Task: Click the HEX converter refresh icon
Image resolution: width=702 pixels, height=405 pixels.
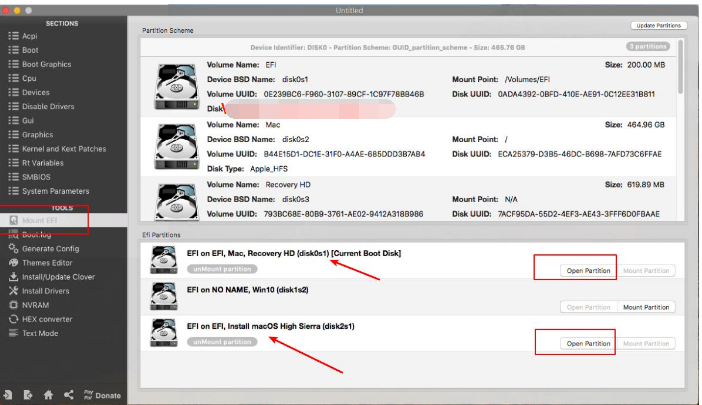Action: tap(13, 319)
